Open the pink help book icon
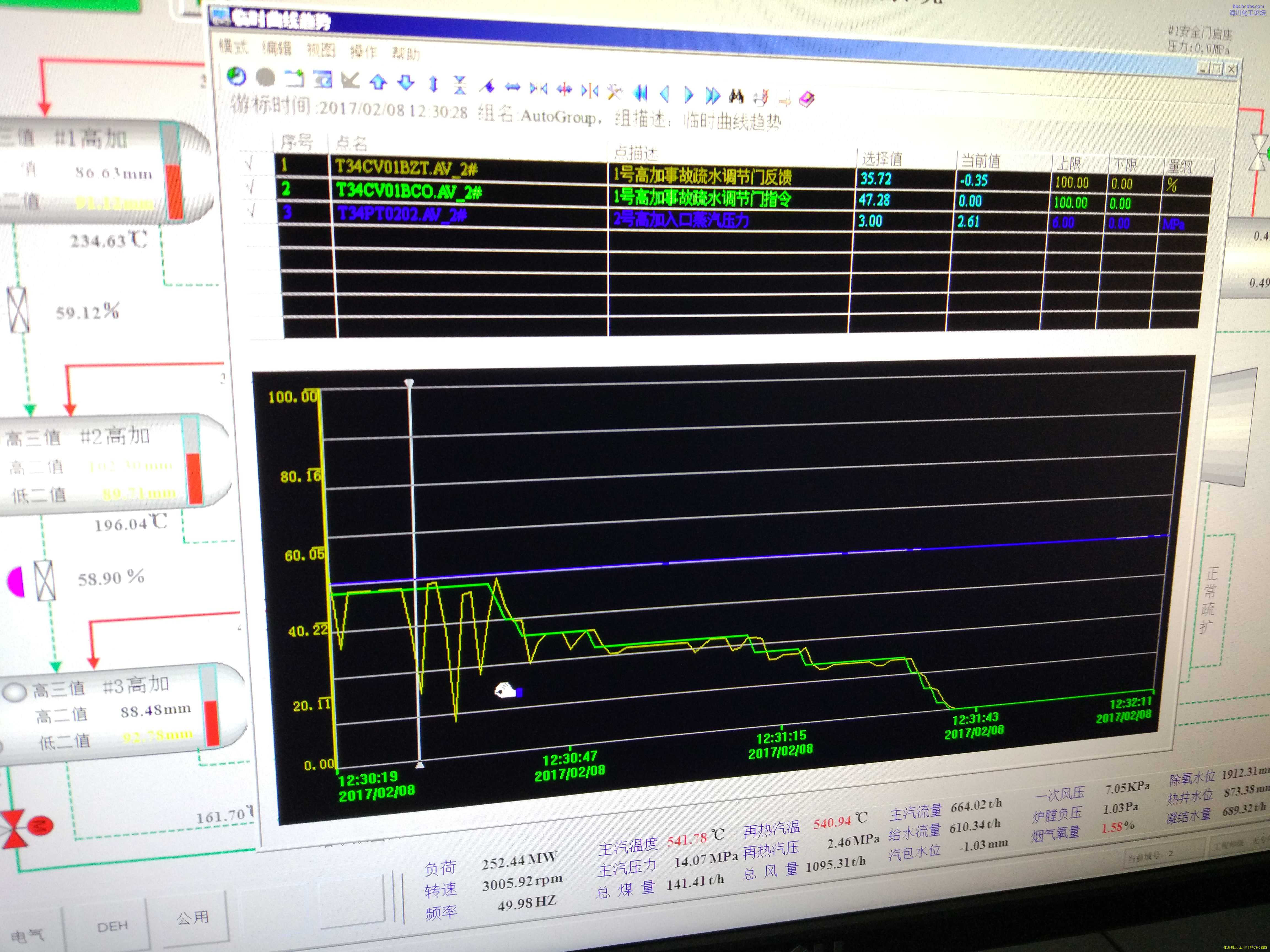The height and width of the screenshot is (952, 1270). (x=807, y=100)
